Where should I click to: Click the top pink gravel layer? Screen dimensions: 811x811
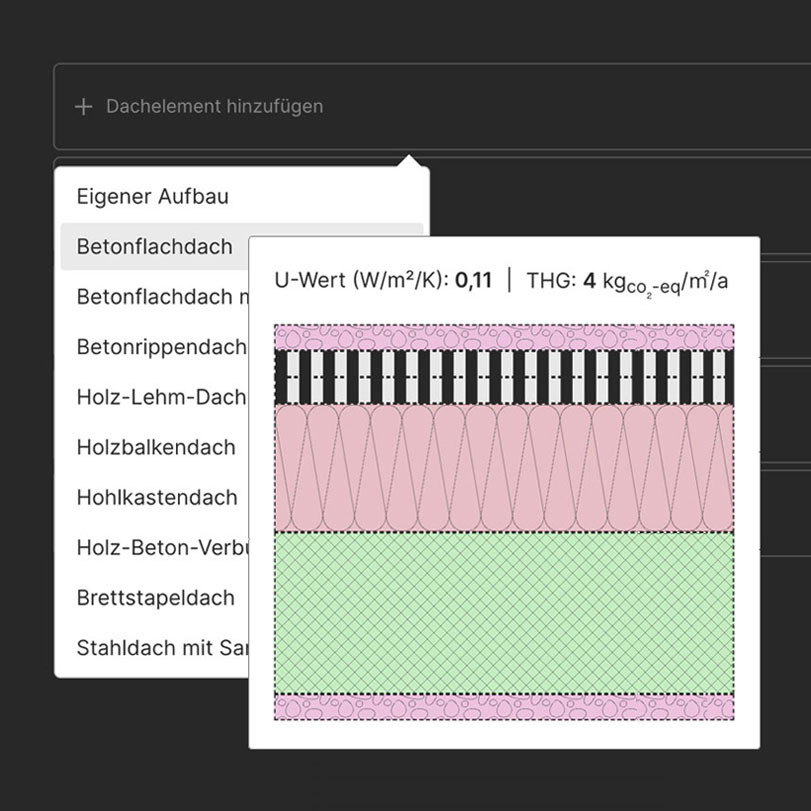pos(504,338)
